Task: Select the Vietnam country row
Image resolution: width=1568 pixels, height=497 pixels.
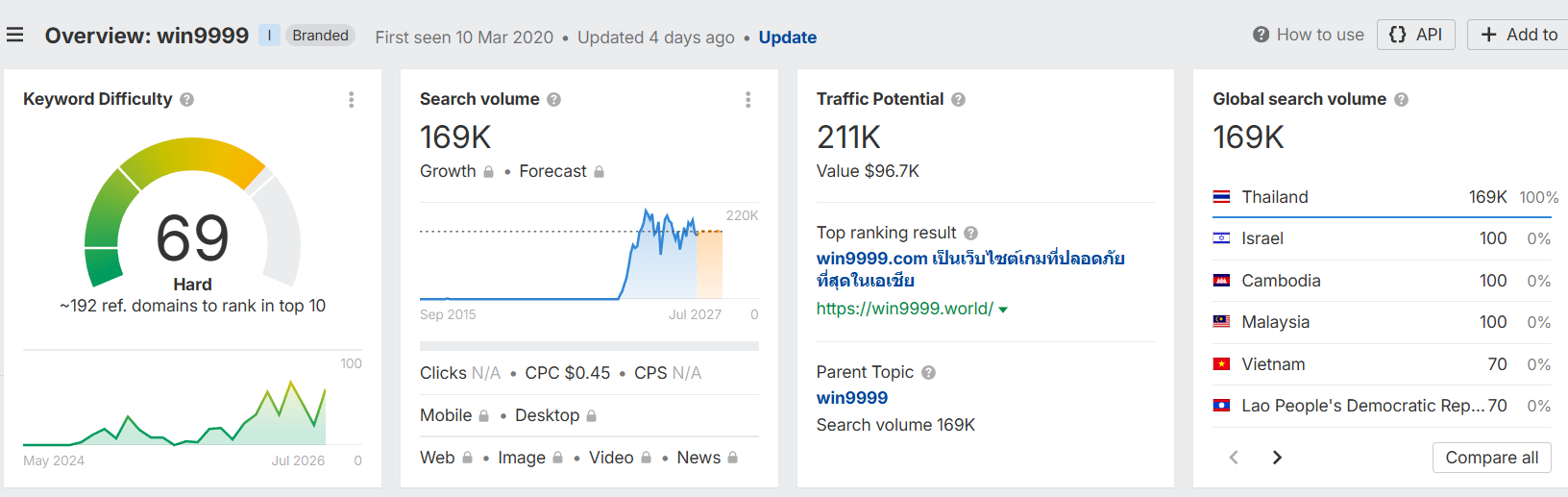Action: coord(1382,364)
